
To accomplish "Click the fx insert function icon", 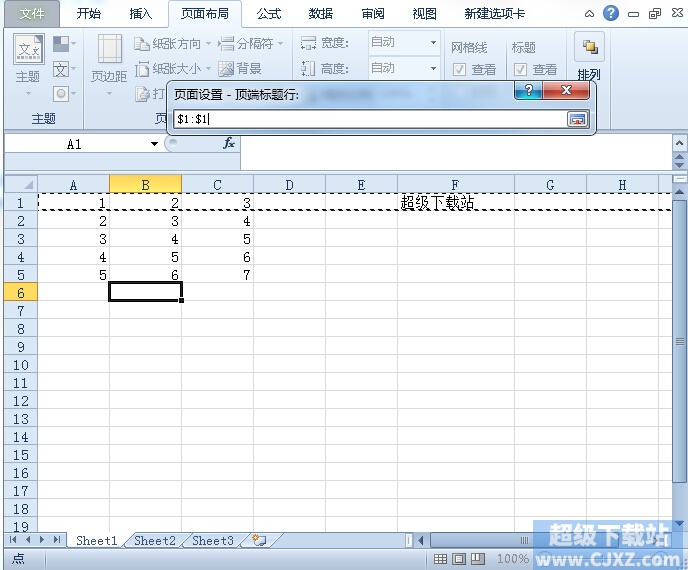I will pyautogui.click(x=229, y=144).
